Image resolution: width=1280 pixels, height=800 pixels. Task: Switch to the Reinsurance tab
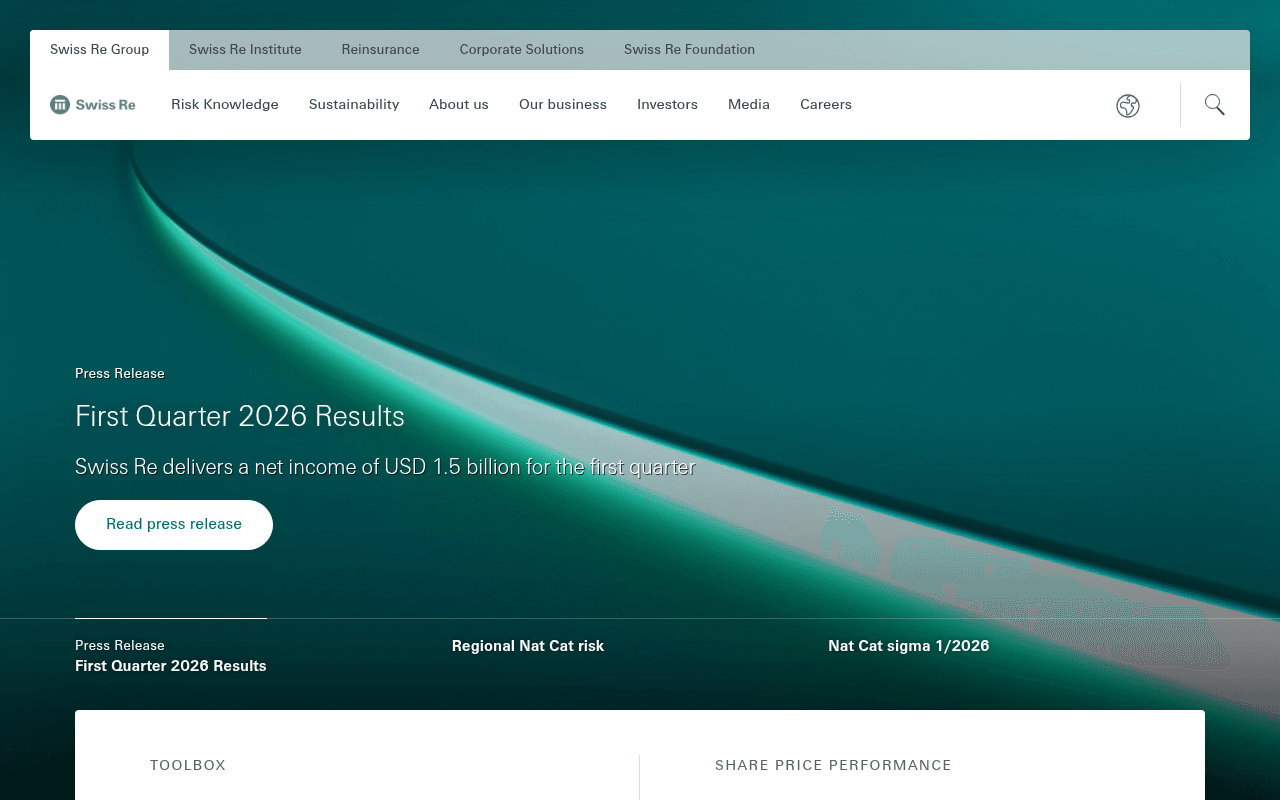(x=381, y=50)
